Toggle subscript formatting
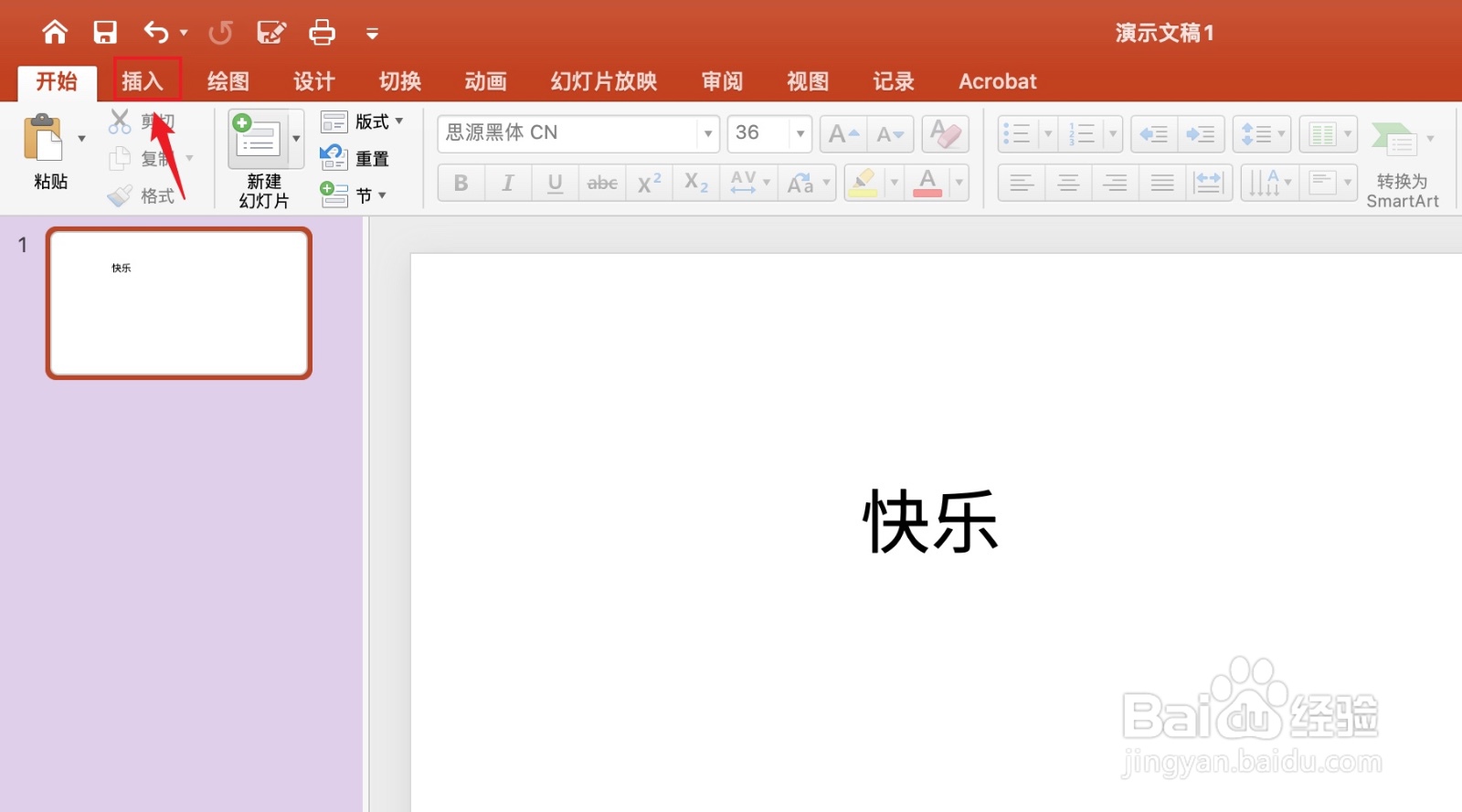The width and height of the screenshot is (1462, 812). click(696, 183)
